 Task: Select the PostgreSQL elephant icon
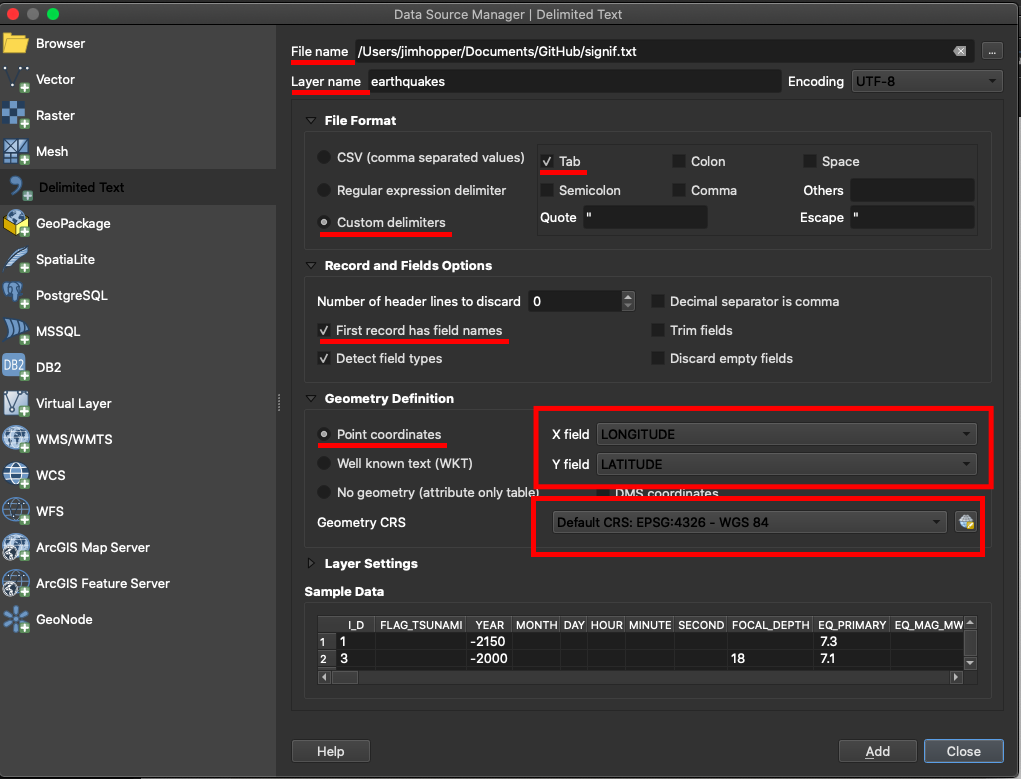tap(17, 295)
